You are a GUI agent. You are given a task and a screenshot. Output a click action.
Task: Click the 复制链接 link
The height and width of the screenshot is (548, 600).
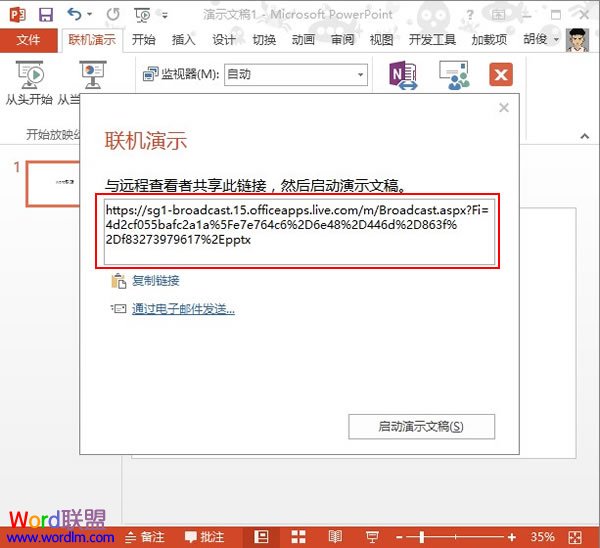(156, 281)
